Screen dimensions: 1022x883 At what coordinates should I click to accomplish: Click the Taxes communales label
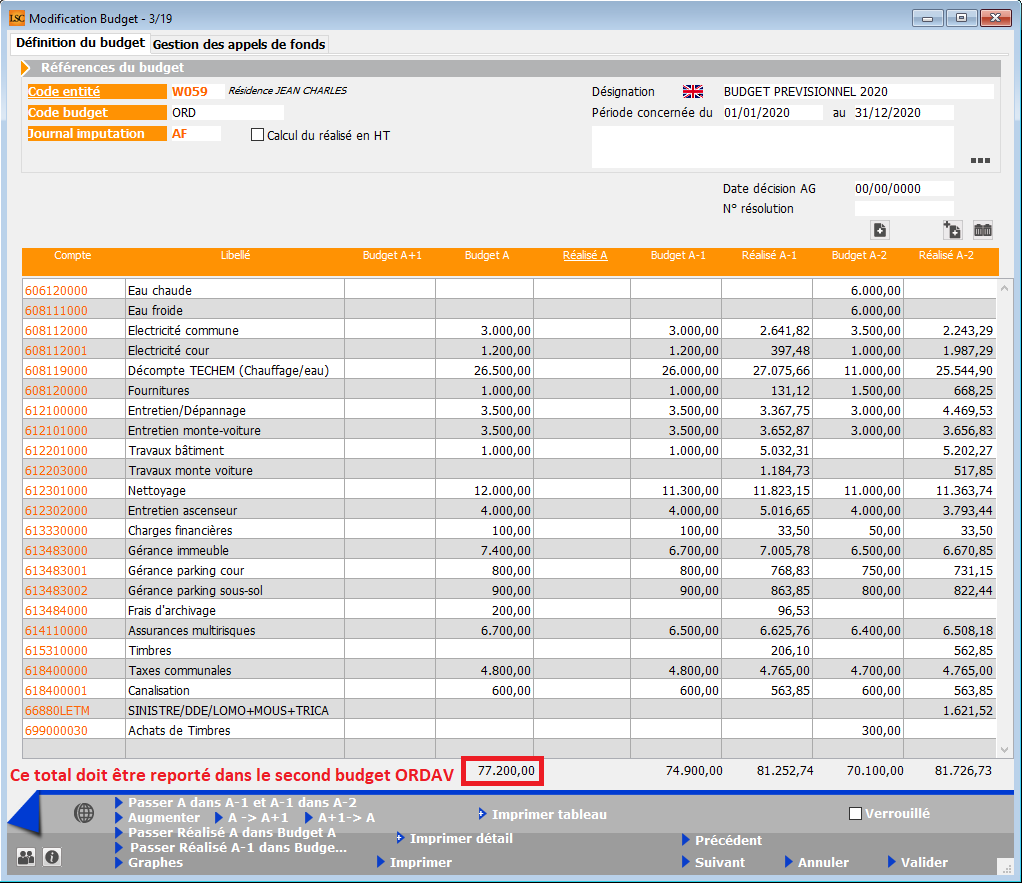click(180, 671)
